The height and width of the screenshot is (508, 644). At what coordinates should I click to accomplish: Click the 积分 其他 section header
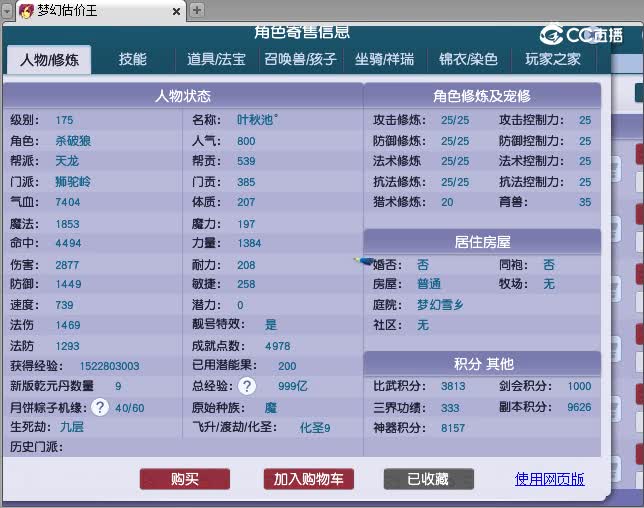tap(482, 363)
